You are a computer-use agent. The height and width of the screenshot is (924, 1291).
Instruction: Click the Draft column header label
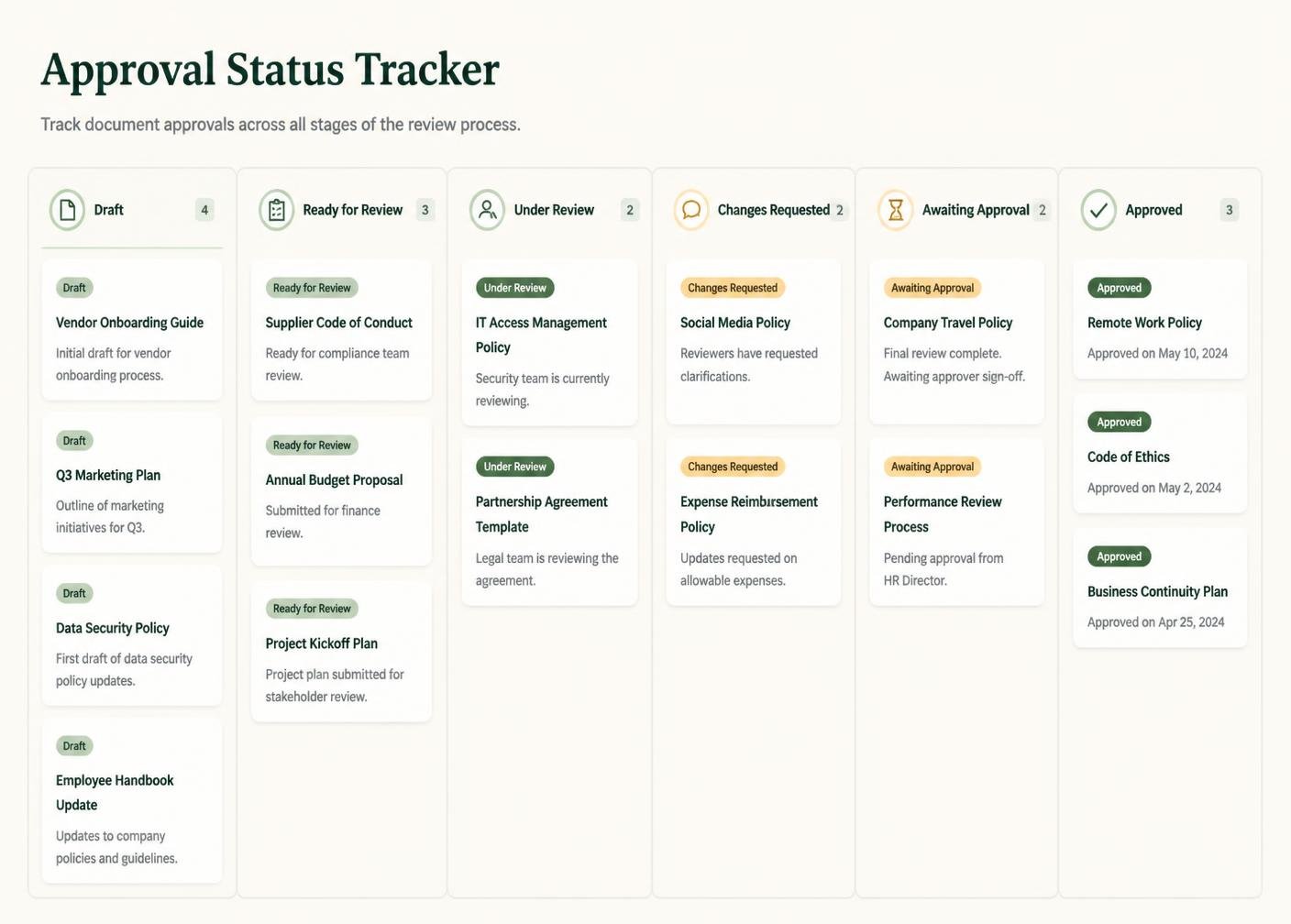(x=108, y=210)
